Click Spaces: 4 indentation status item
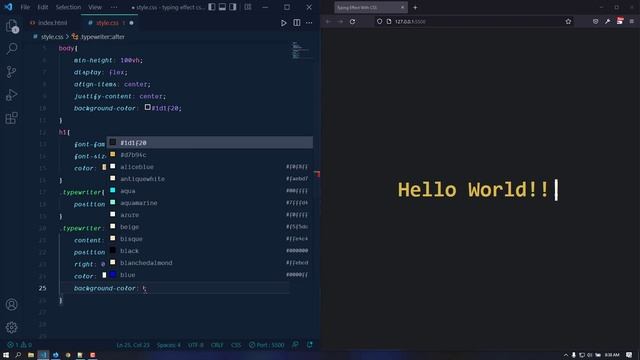 [169, 345]
